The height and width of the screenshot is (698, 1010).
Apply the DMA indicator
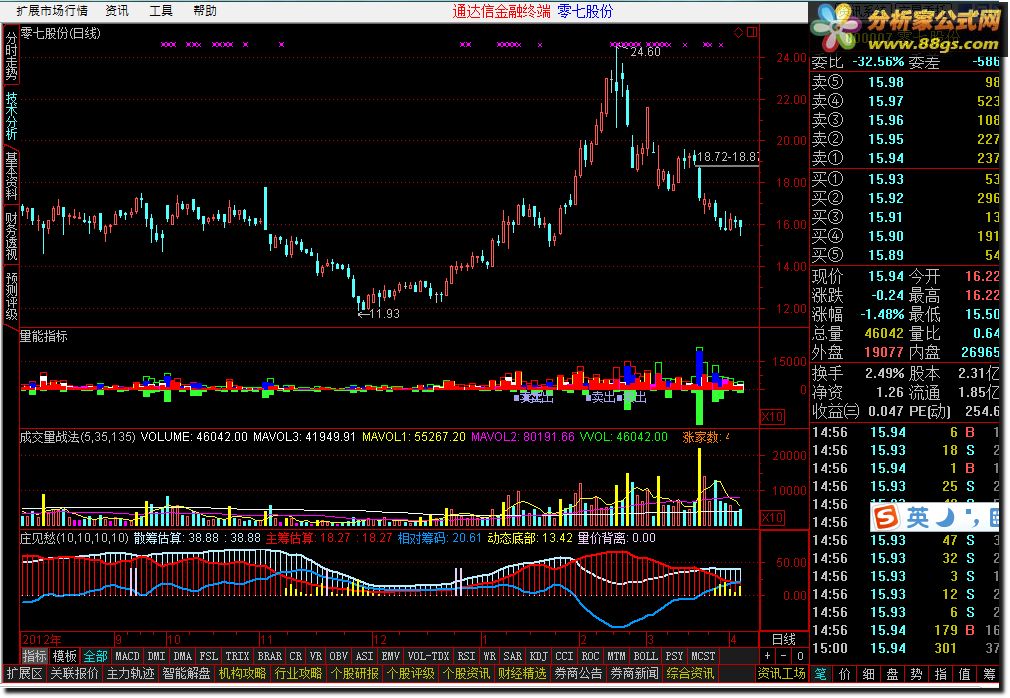(x=182, y=656)
